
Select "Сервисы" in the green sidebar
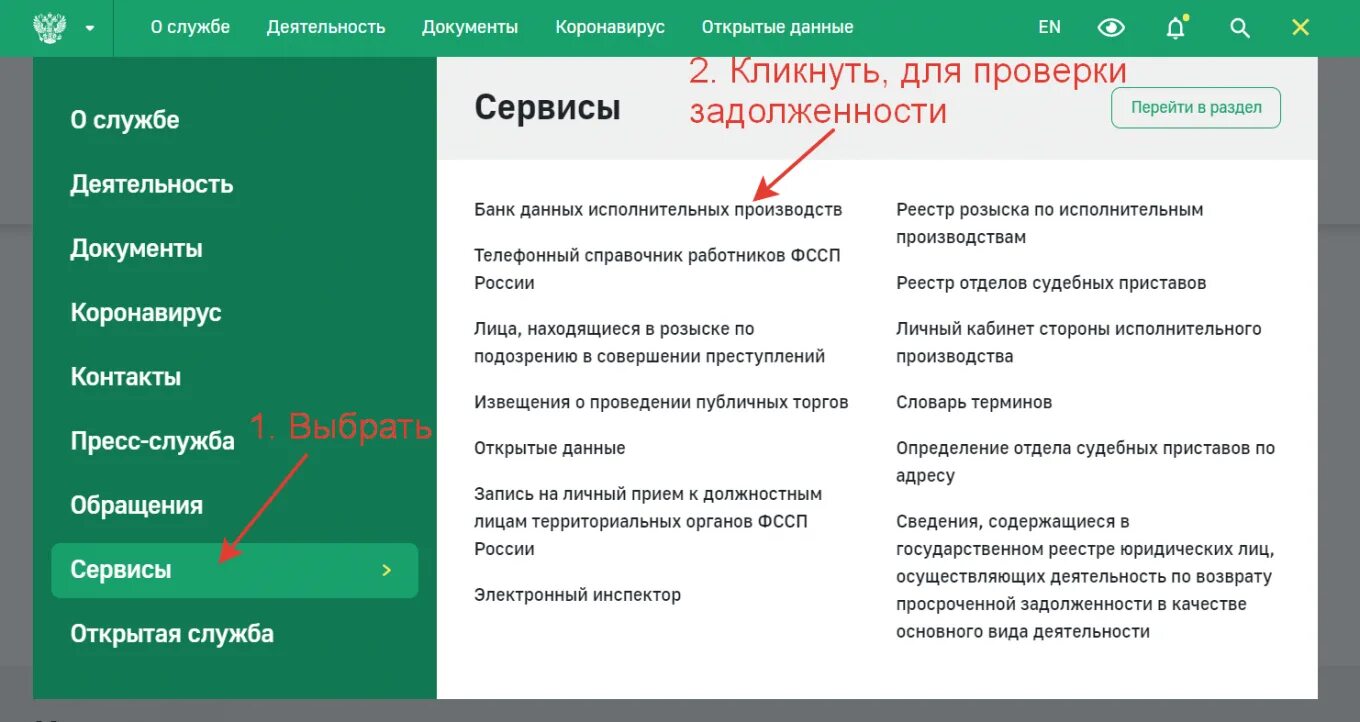(234, 570)
